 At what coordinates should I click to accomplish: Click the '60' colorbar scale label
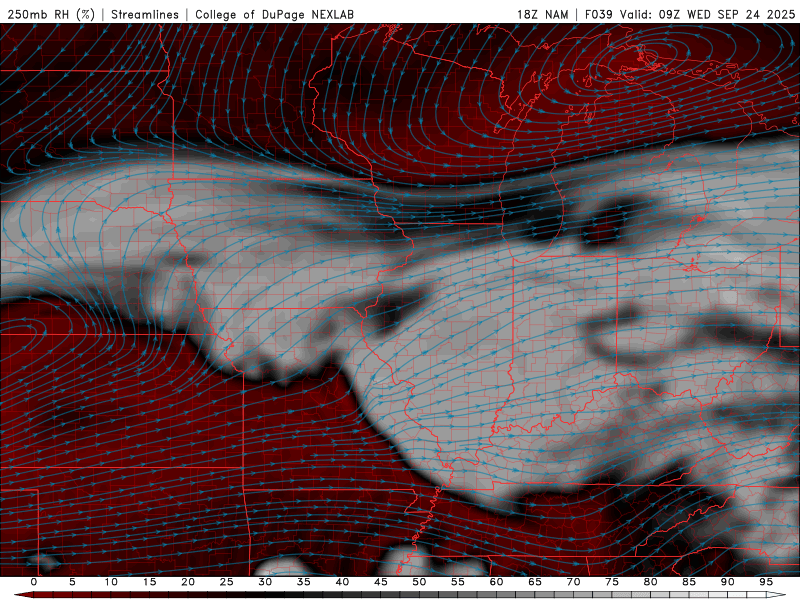point(496,582)
